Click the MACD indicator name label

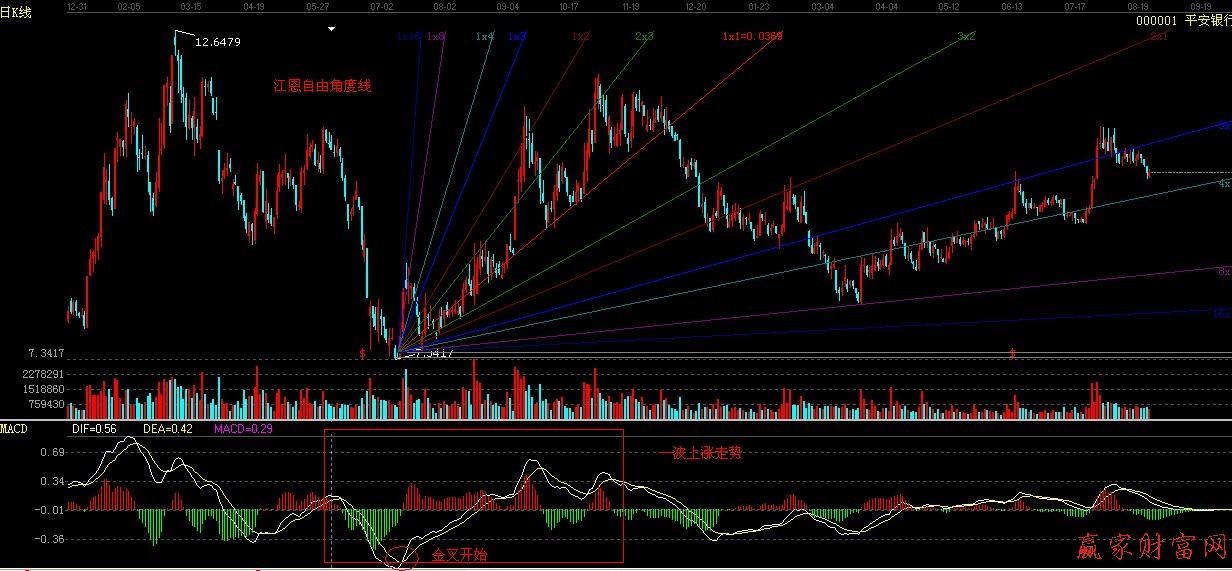(14, 428)
